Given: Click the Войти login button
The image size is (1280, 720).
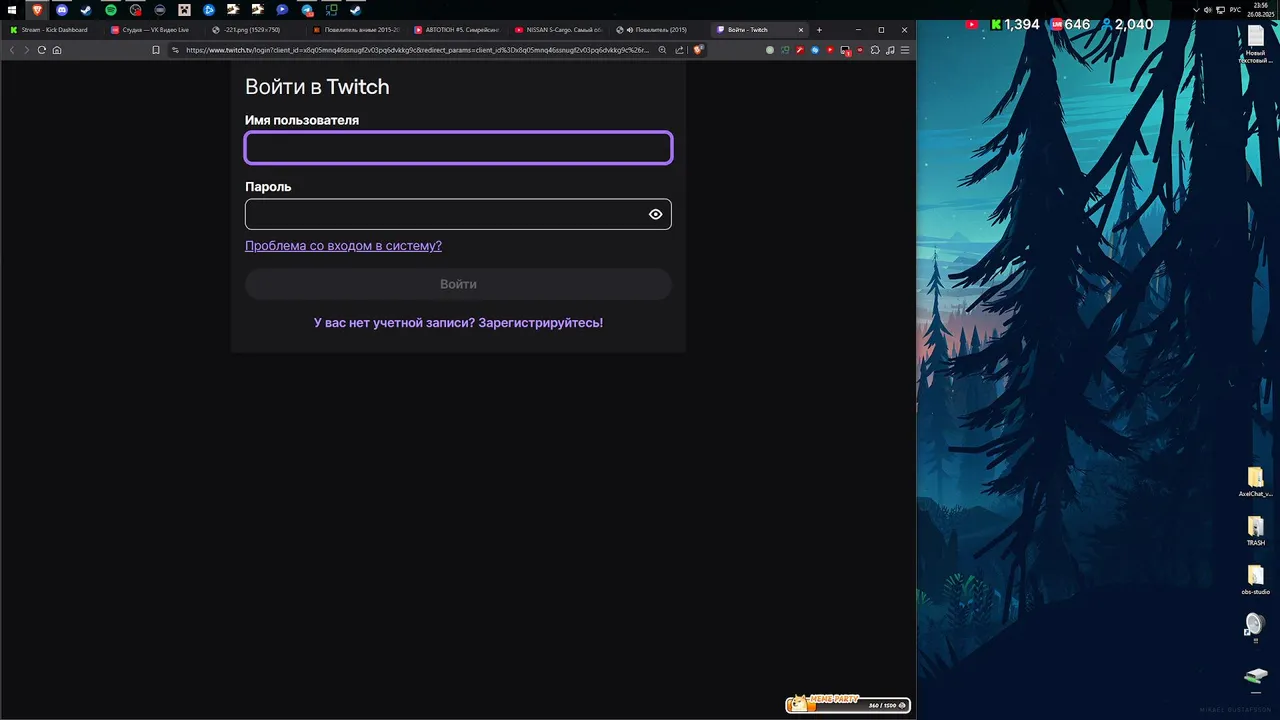Looking at the screenshot, I should [x=458, y=284].
